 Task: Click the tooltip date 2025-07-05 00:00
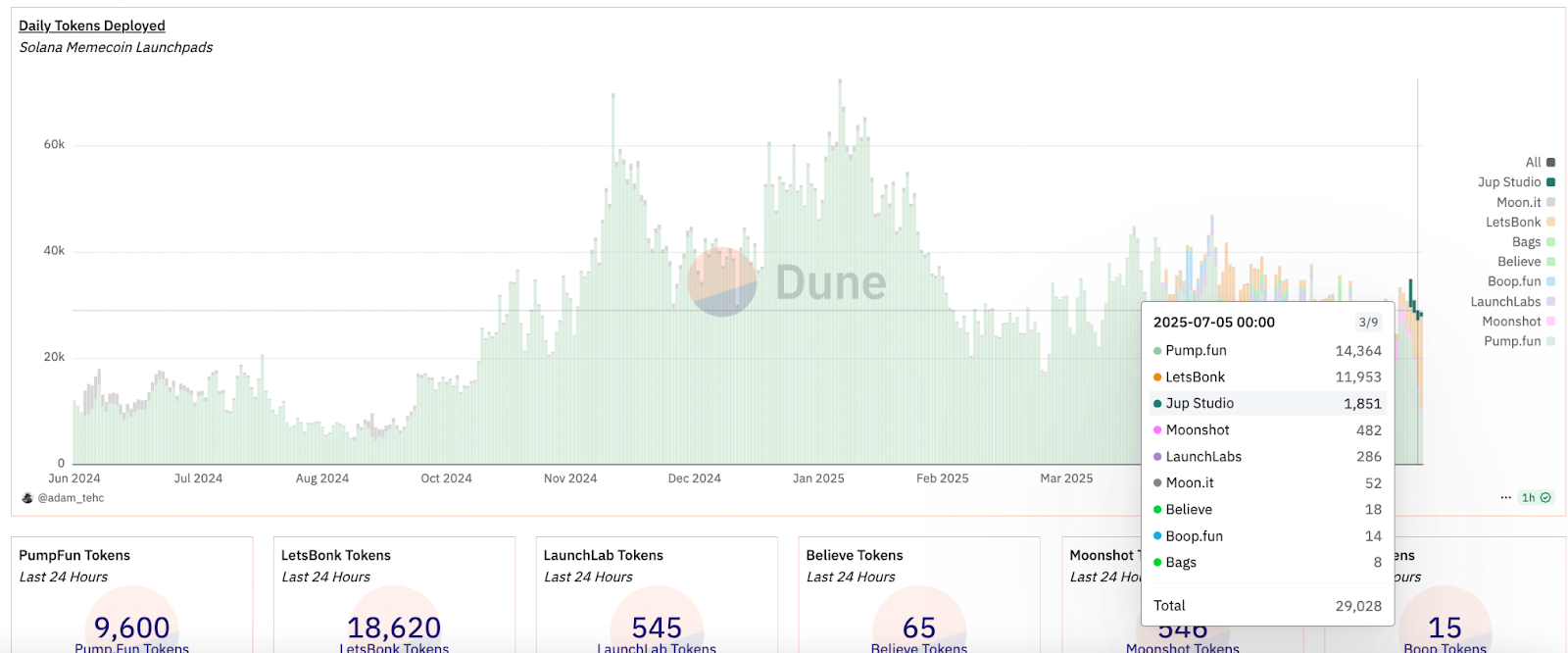(x=1213, y=323)
